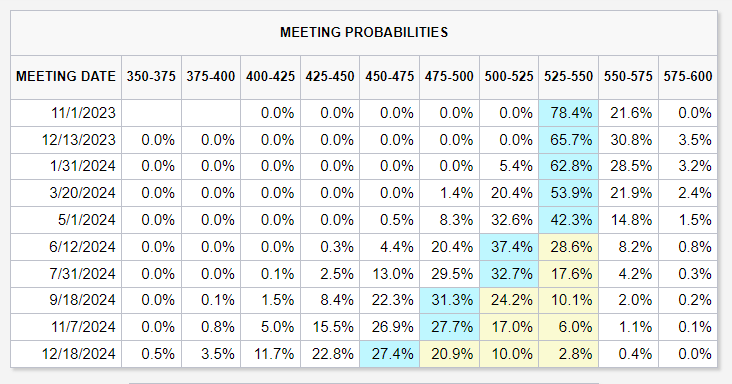This screenshot has height=384, width=732.
Task: Select the 78.4% cell for 11/1/2023
Action: click(569, 113)
